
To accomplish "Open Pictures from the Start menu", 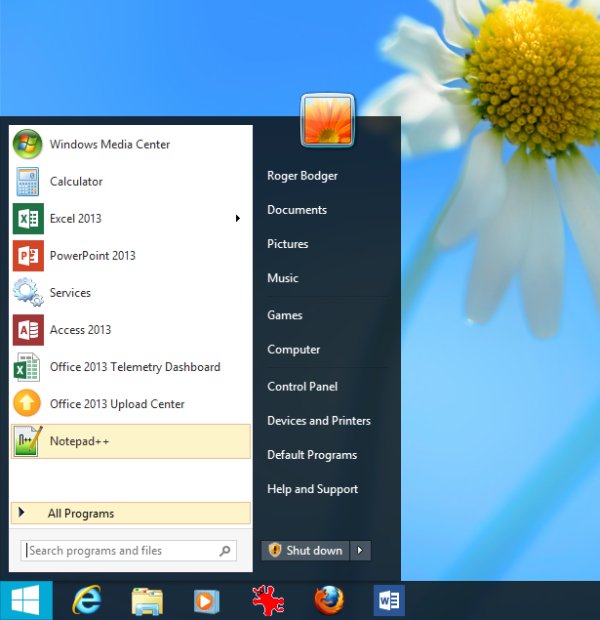I will pyautogui.click(x=288, y=244).
